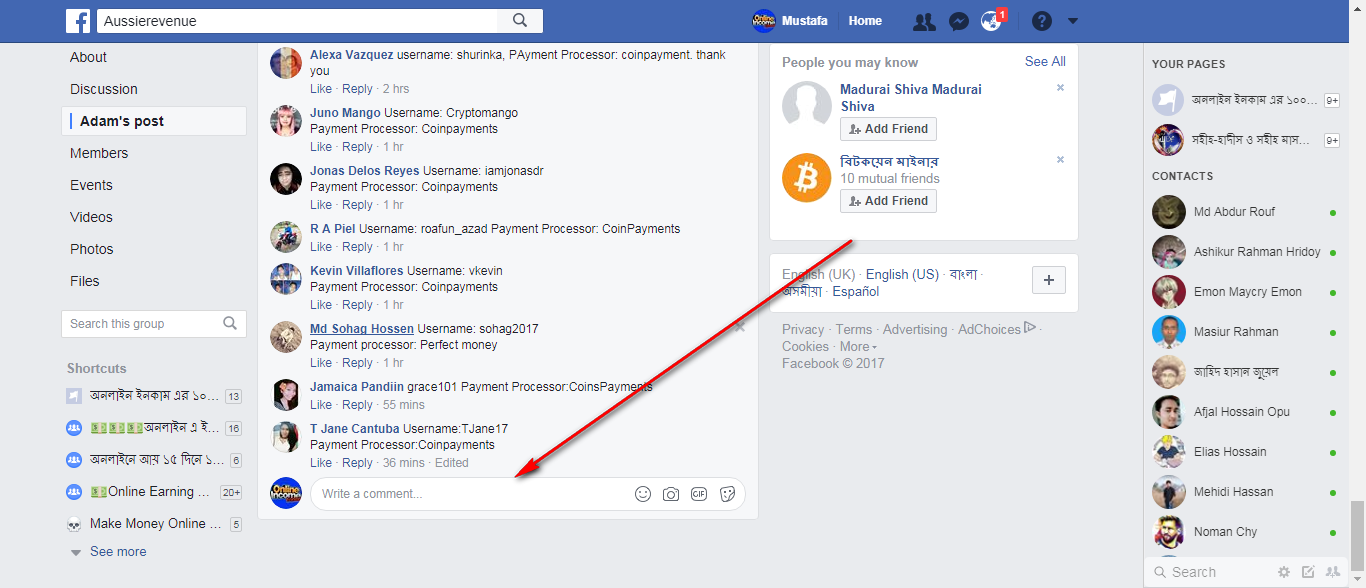Image resolution: width=1366 pixels, height=588 pixels.
Task: Open the Messenger icon in top bar
Action: point(958,21)
